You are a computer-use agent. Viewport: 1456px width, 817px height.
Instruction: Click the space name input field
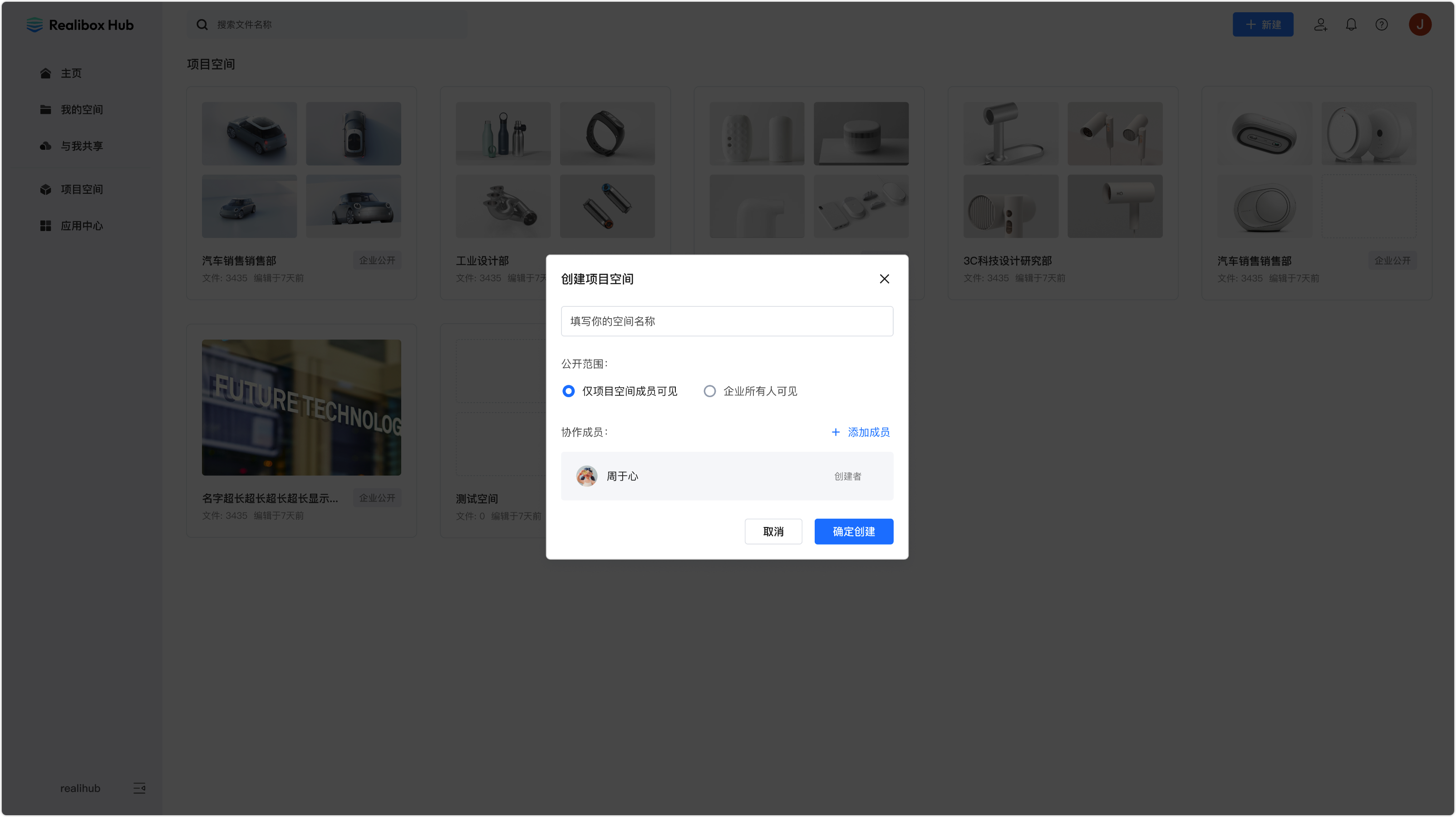pyautogui.click(x=727, y=321)
